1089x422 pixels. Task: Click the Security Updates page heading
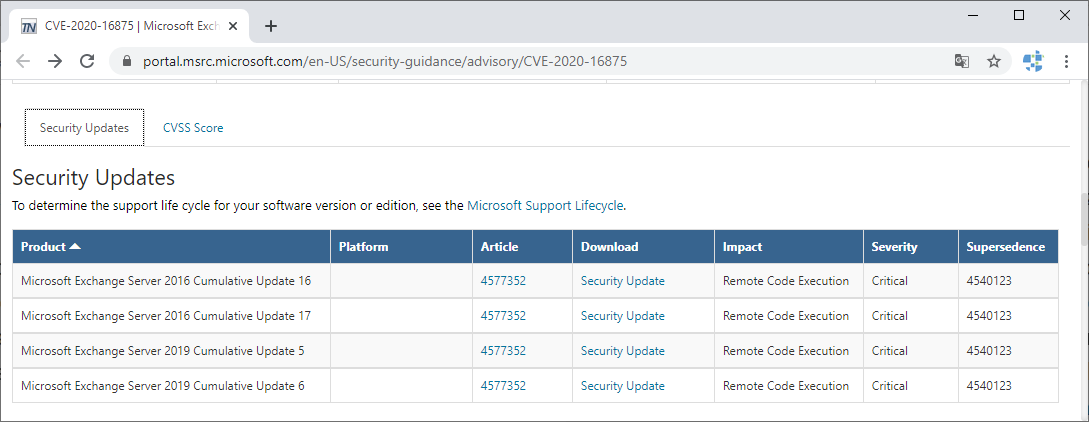point(94,178)
